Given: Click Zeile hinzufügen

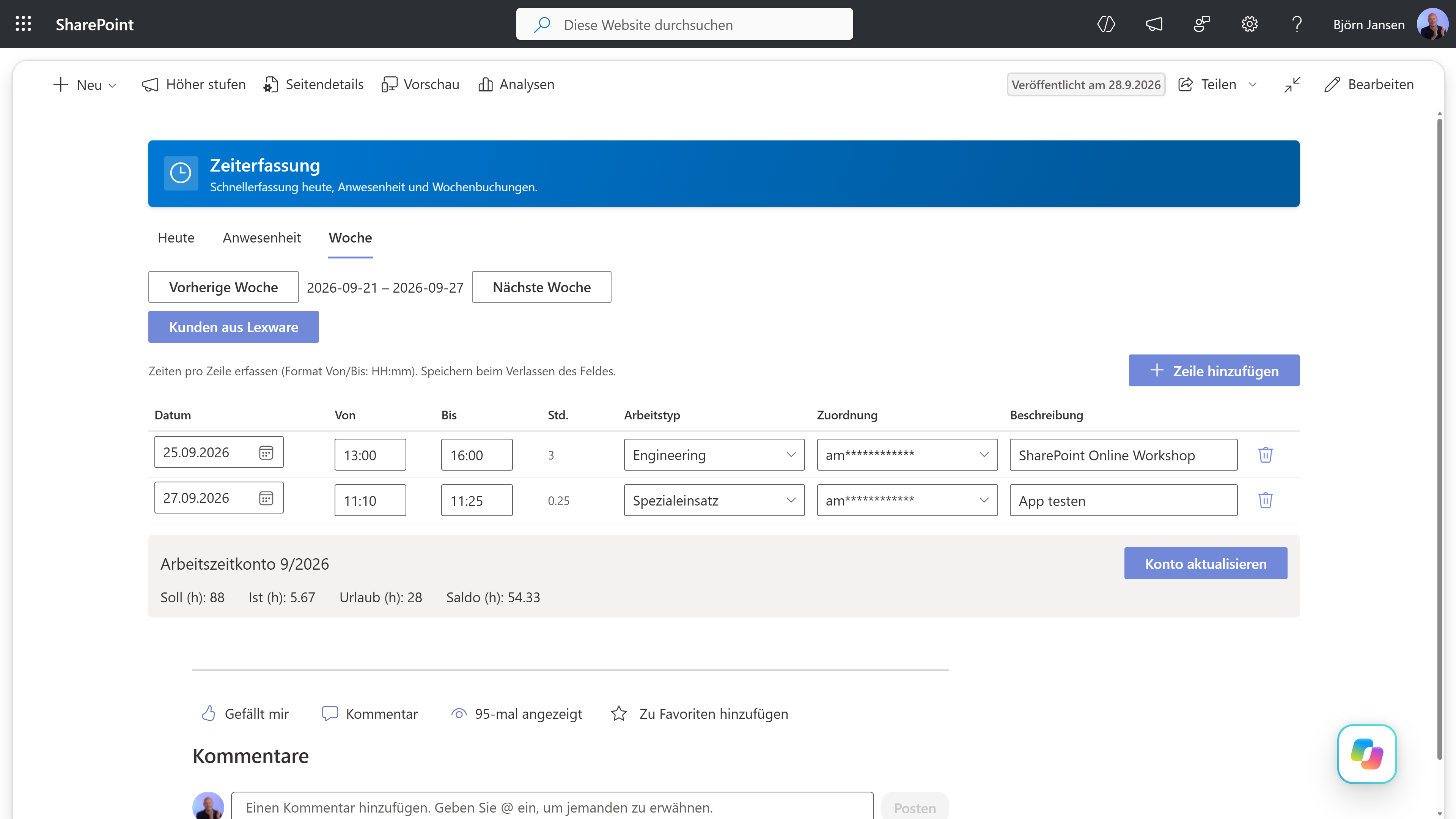Looking at the screenshot, I should pos(1214,370).
